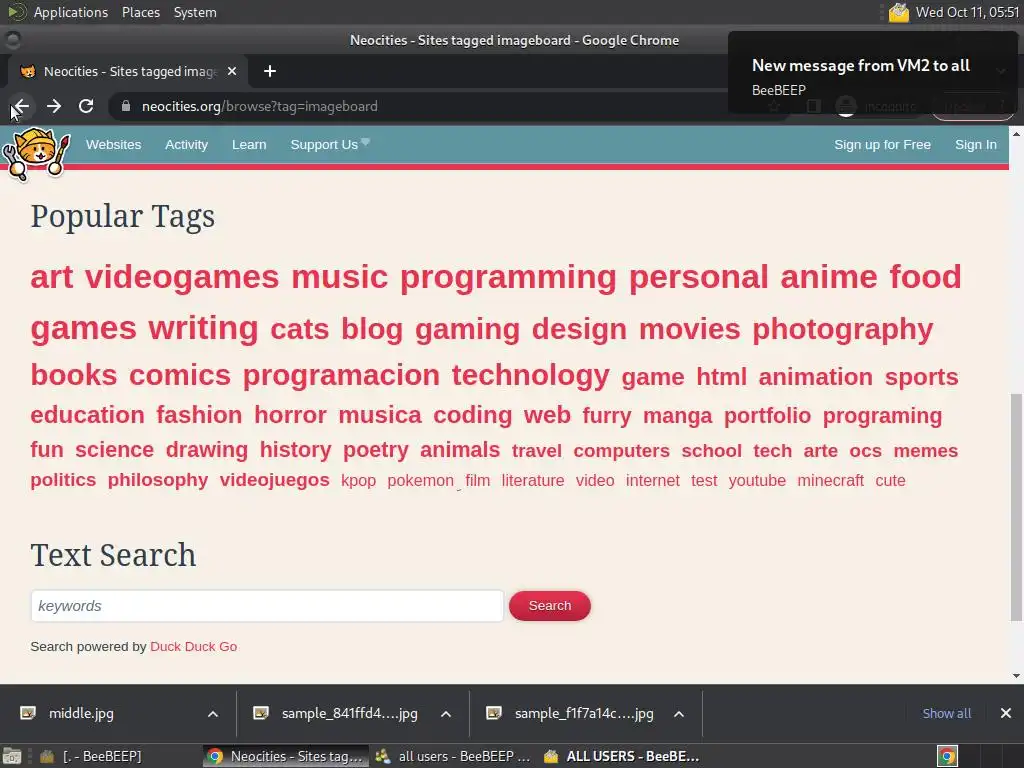Screen dimensions: 1024x768
Task: Select the cute tag
Action: click(890, 481)
